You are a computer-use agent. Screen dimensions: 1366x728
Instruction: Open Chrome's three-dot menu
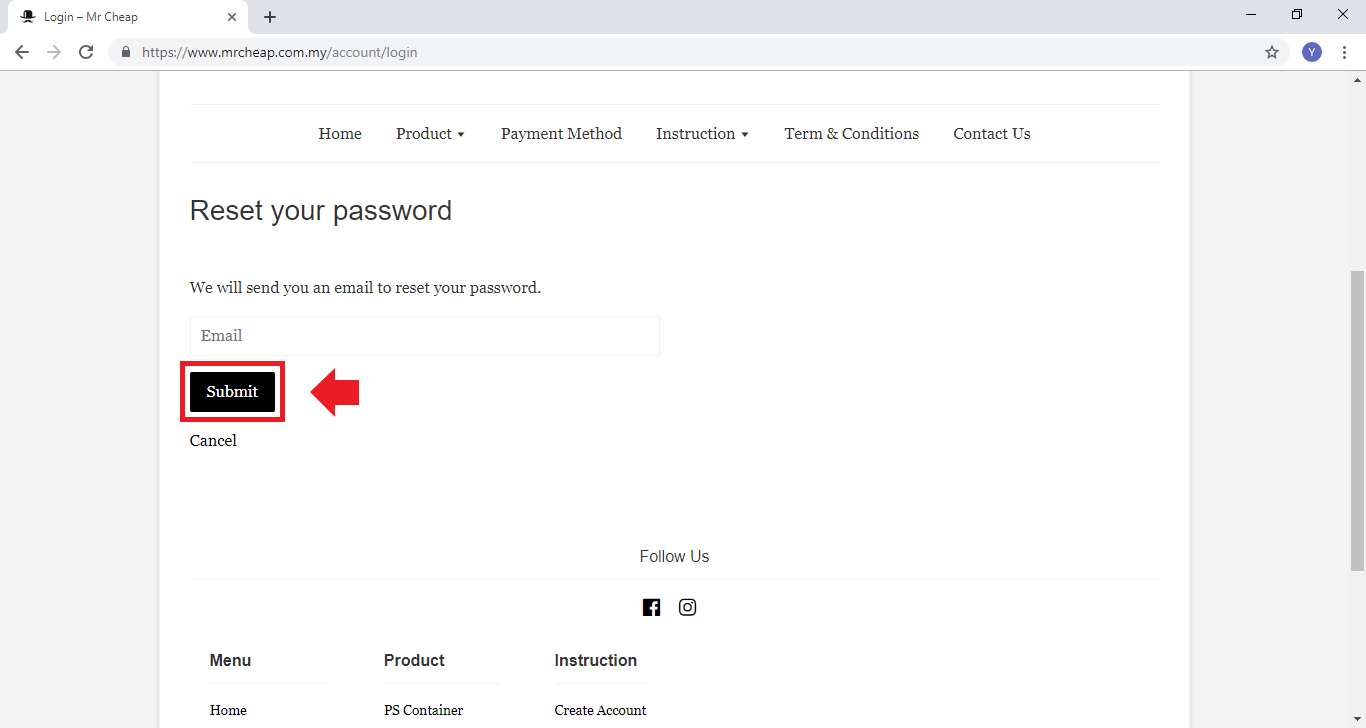1344,52
